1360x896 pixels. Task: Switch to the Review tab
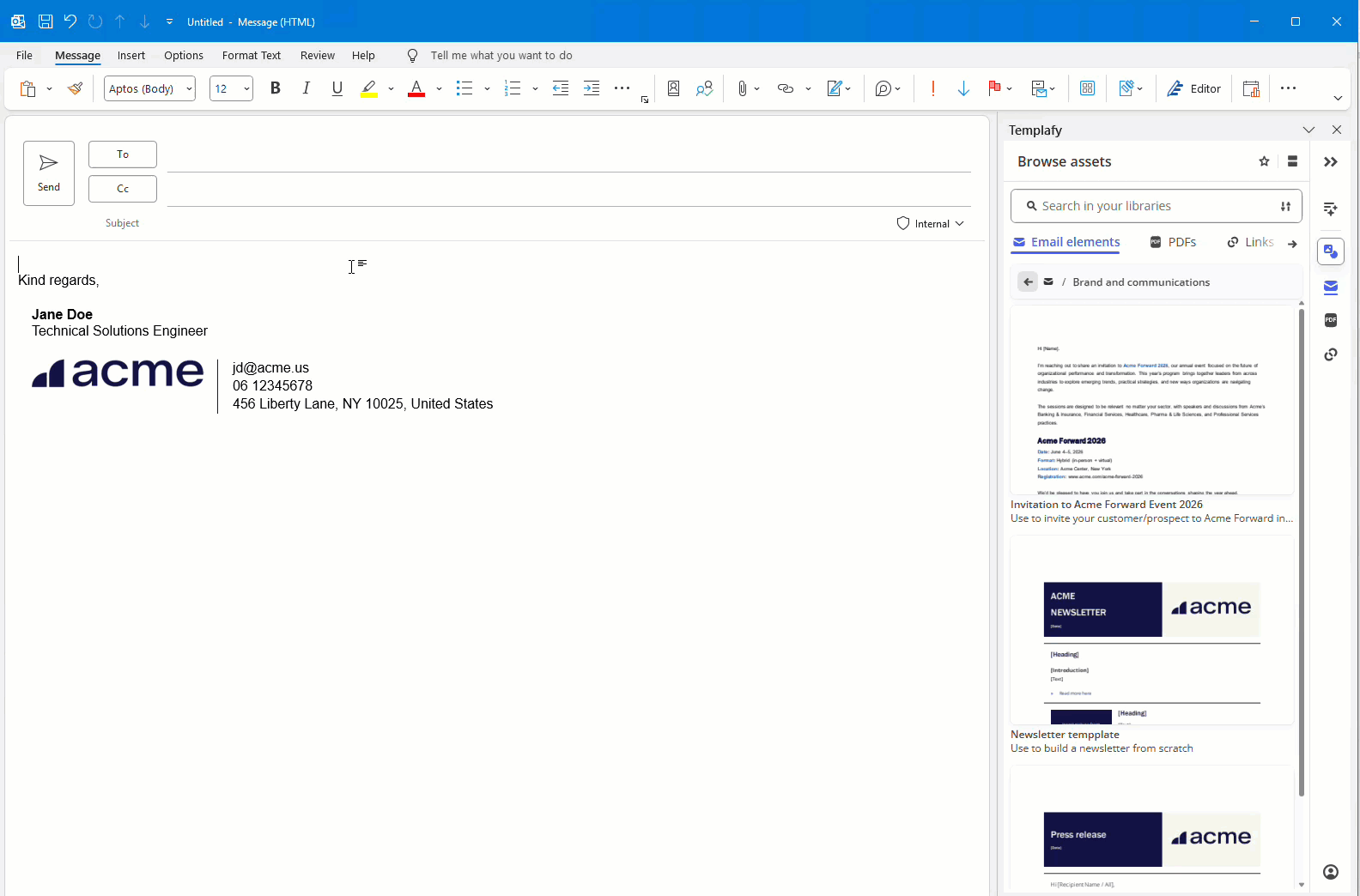pos(318,55)
